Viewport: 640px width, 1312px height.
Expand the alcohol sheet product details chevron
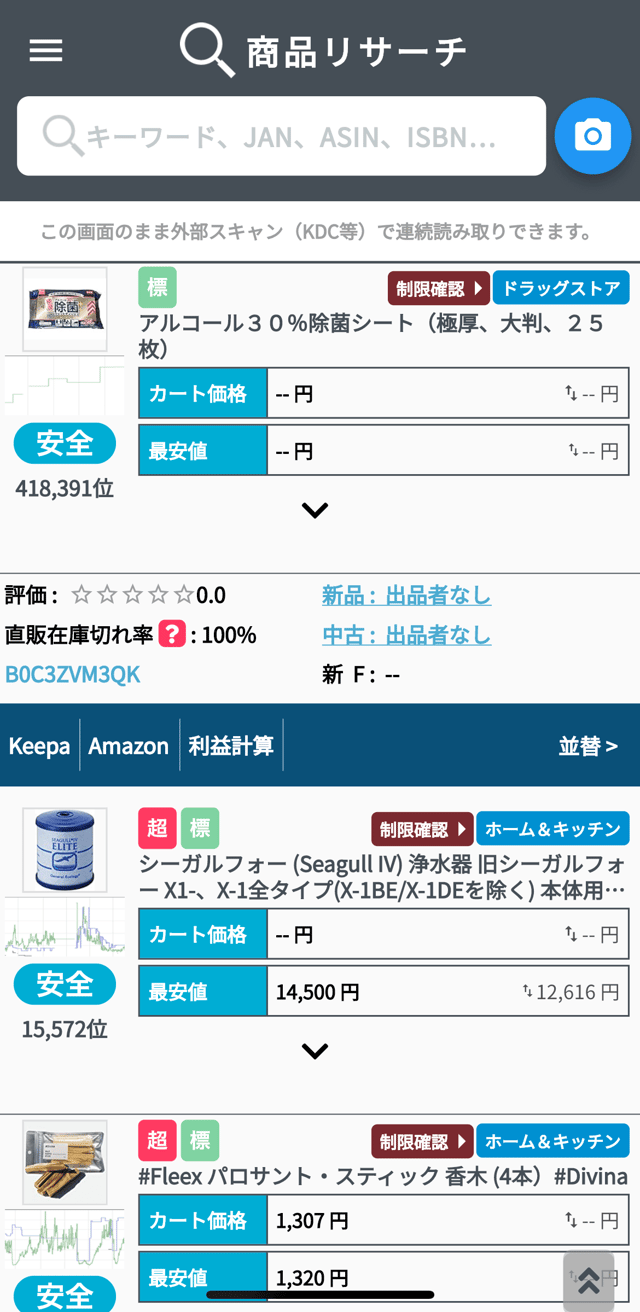tap(315, 511)
